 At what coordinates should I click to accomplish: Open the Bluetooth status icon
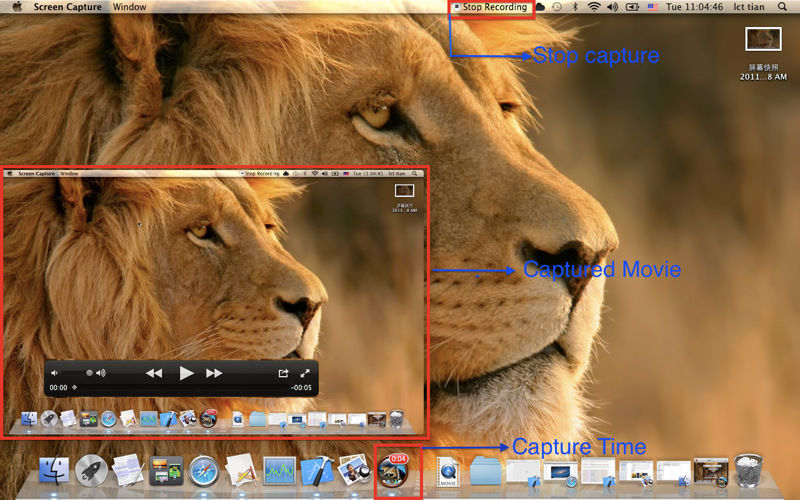tap(575, 7)
